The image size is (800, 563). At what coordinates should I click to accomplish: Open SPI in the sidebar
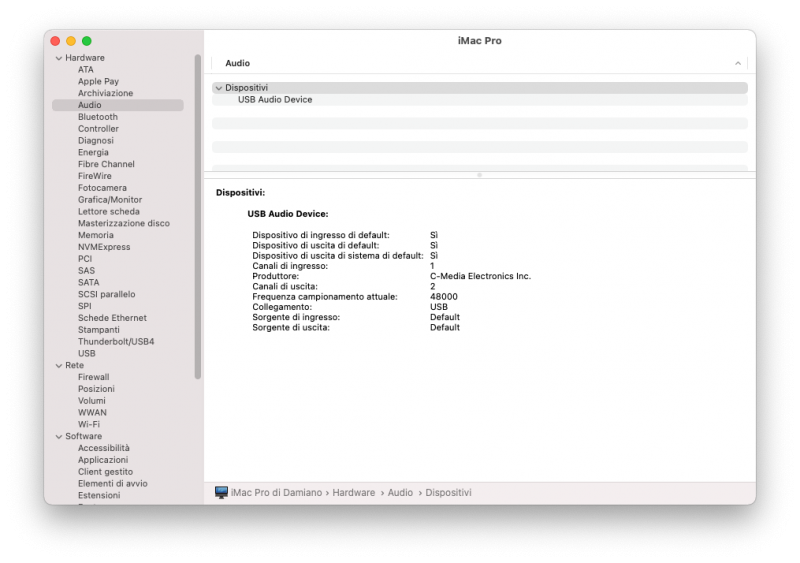(85, 306)
